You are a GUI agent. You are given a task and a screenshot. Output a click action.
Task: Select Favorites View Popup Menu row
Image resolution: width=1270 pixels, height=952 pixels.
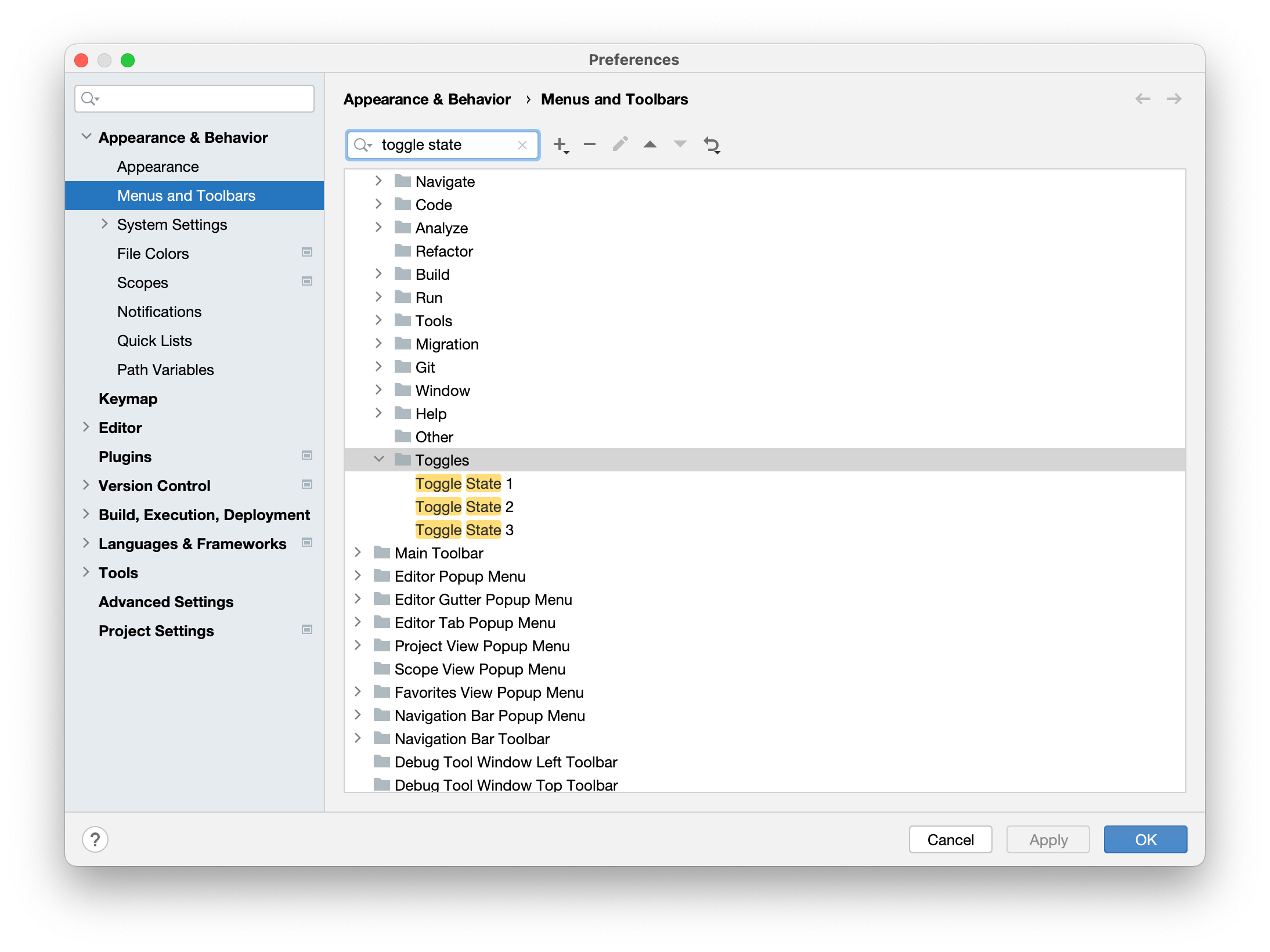click(764, 692)
